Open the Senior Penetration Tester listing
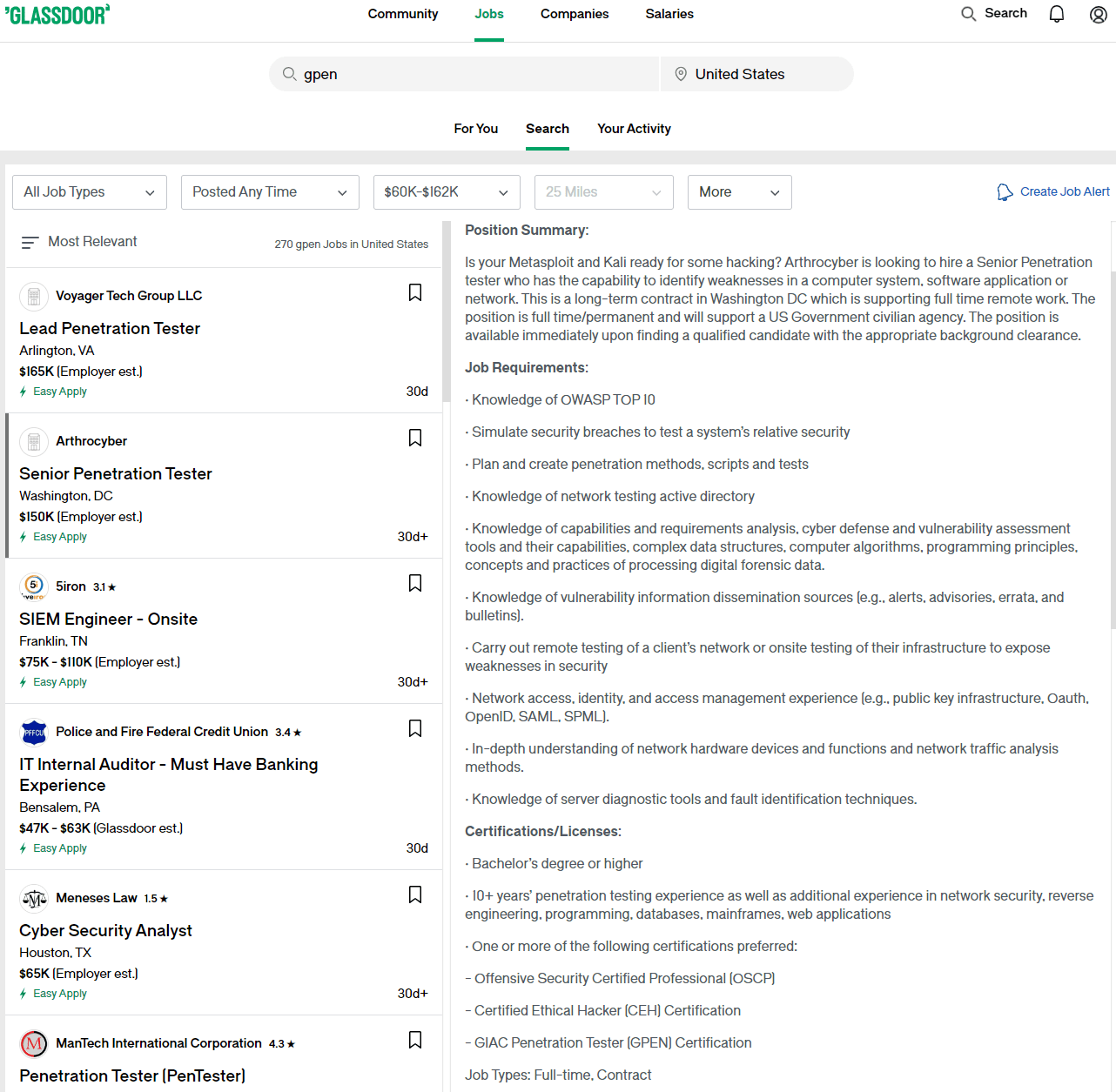The image size is (1116, 1092). pos(116,474)
